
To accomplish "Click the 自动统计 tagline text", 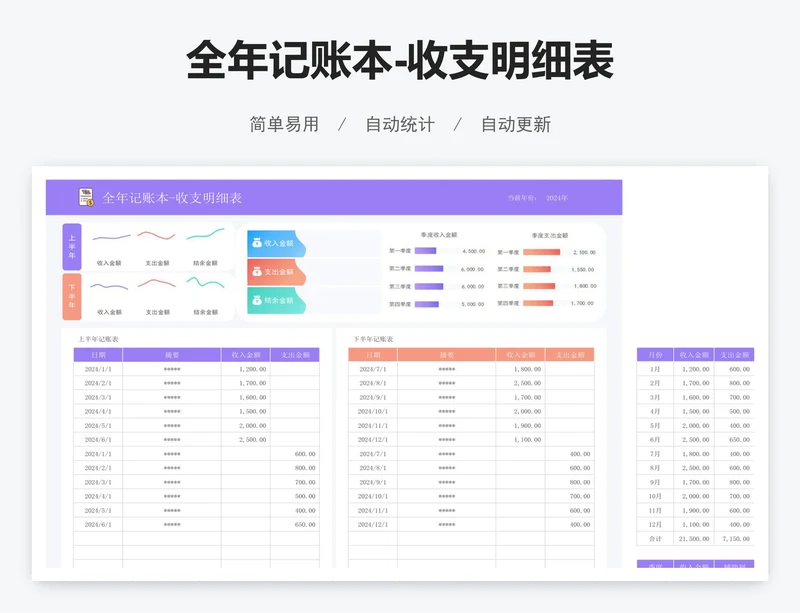I will tap(400, 124).
